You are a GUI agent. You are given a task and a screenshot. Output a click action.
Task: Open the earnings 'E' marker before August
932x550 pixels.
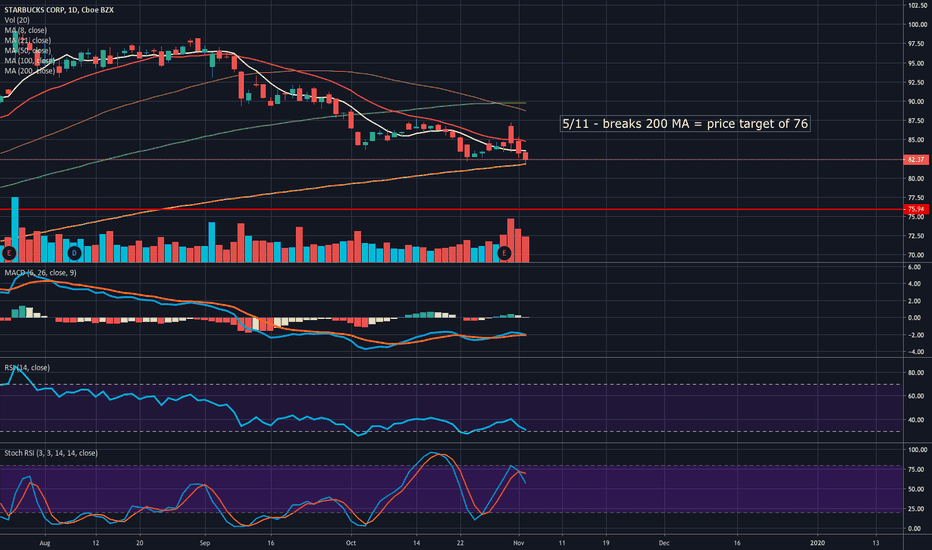point(8,253)
